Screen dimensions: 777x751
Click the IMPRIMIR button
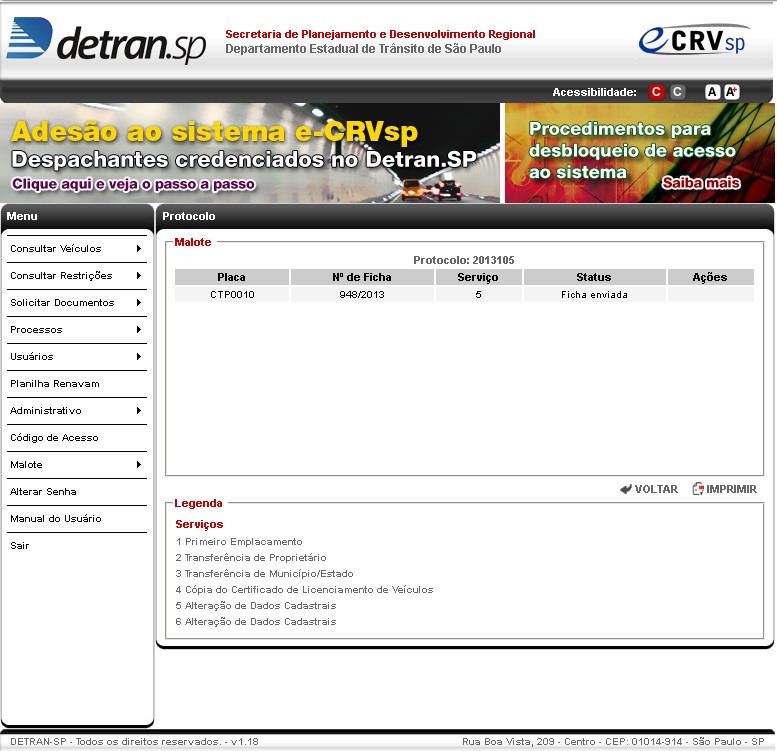[724, 489]
